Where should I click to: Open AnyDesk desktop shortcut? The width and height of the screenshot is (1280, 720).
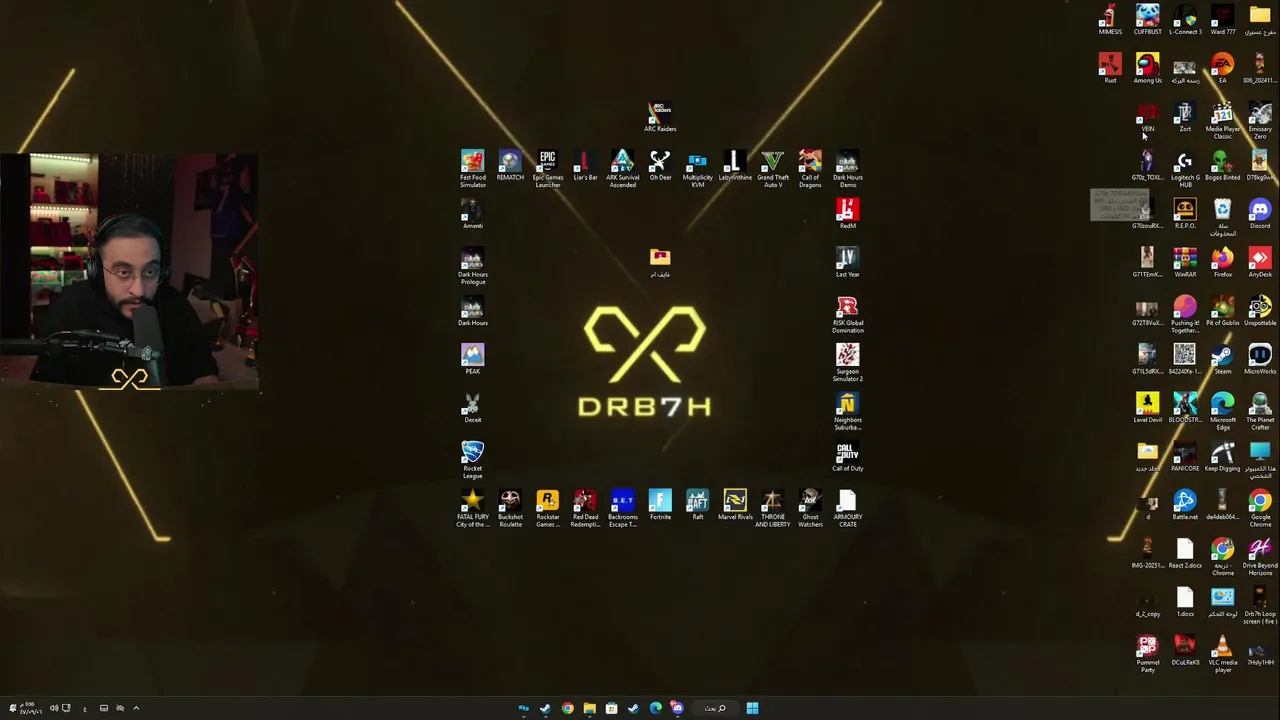click(x=1260, y=263)
